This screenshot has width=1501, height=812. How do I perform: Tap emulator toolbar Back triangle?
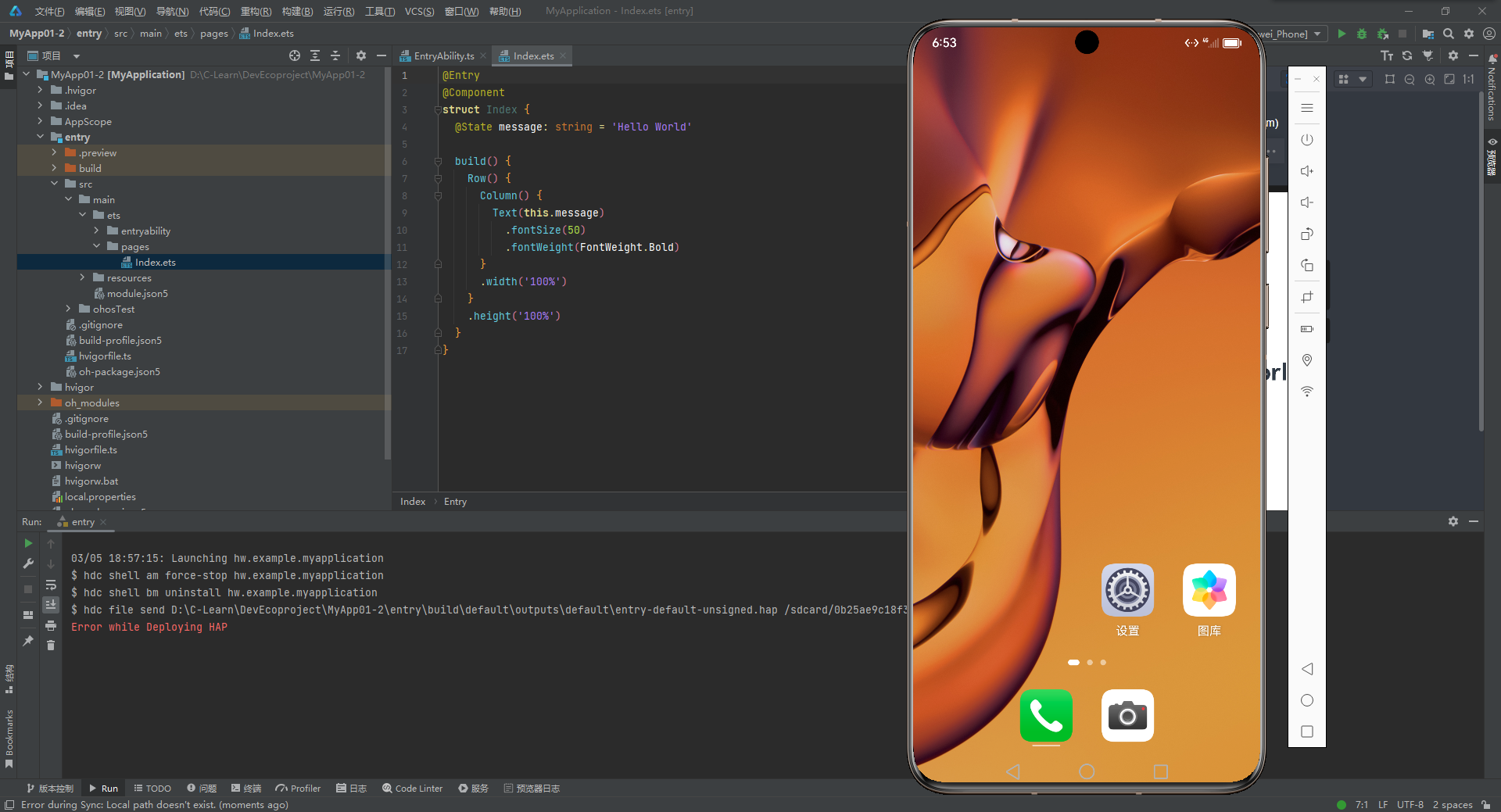coord(1307,669)
